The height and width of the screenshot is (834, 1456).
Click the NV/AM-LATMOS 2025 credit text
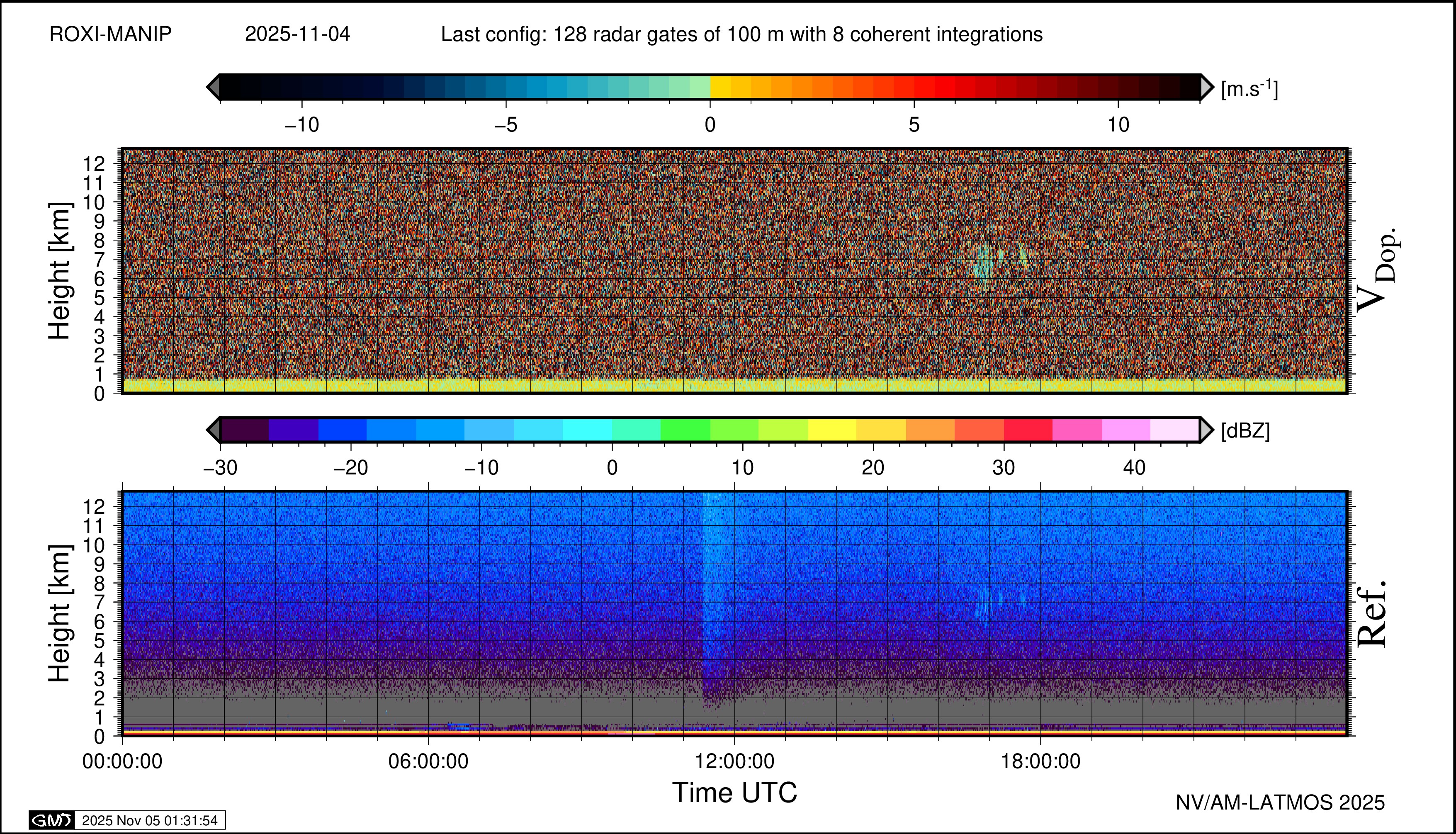(x=1280, y=802)
